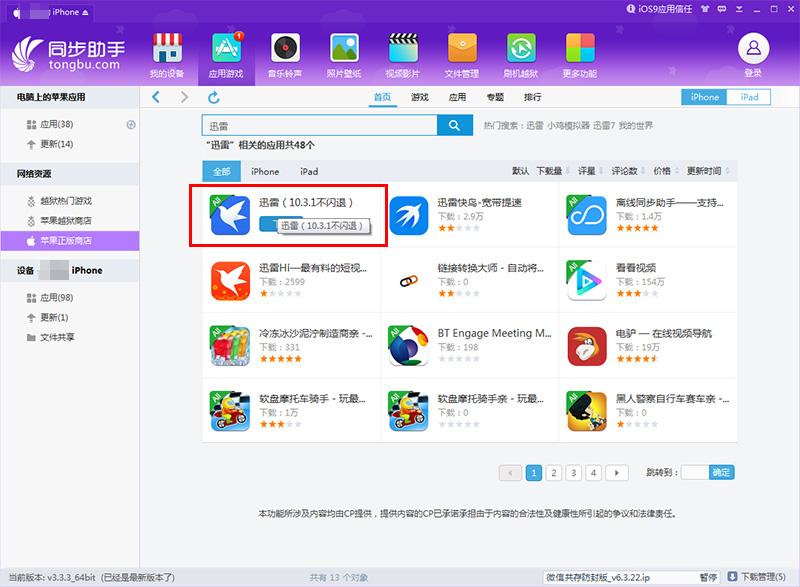The height and width of the screenshot is (587, 800).
Task: Select the 应用 tab
Action: pos(457,97)
